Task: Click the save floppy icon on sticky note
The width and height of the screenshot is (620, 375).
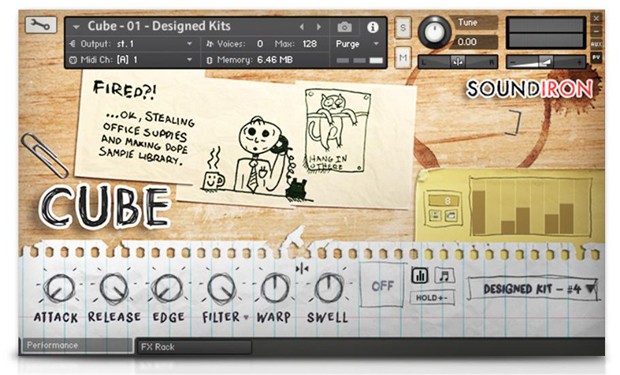Action: tap(435, 215)
